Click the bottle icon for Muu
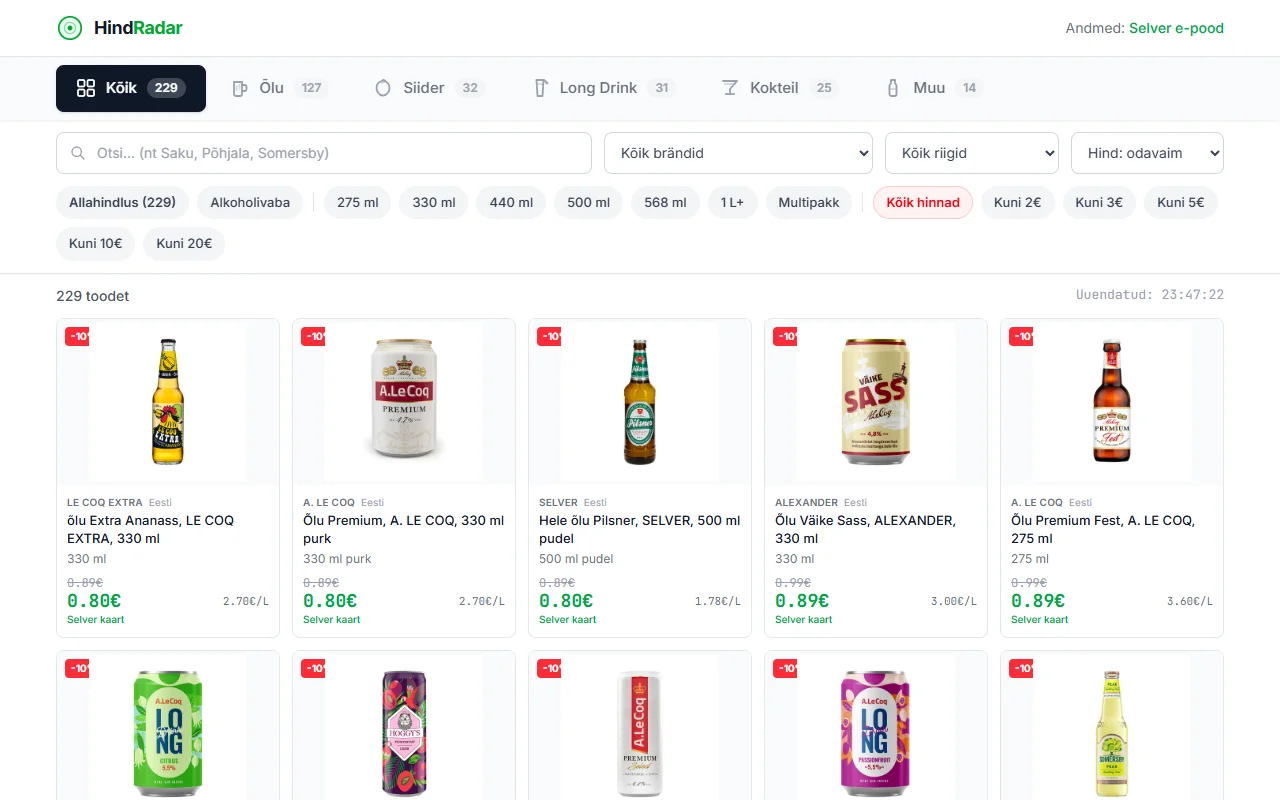Screen dimensions: 1280x800 pos(893,88)
